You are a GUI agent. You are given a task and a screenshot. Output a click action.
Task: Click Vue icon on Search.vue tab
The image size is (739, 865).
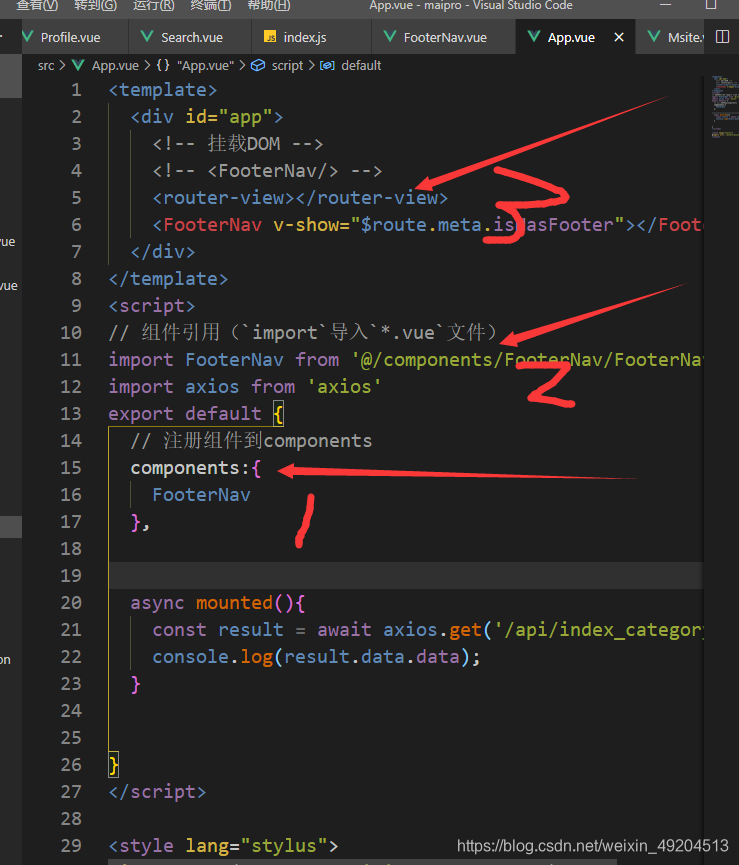tap(147, 37)
